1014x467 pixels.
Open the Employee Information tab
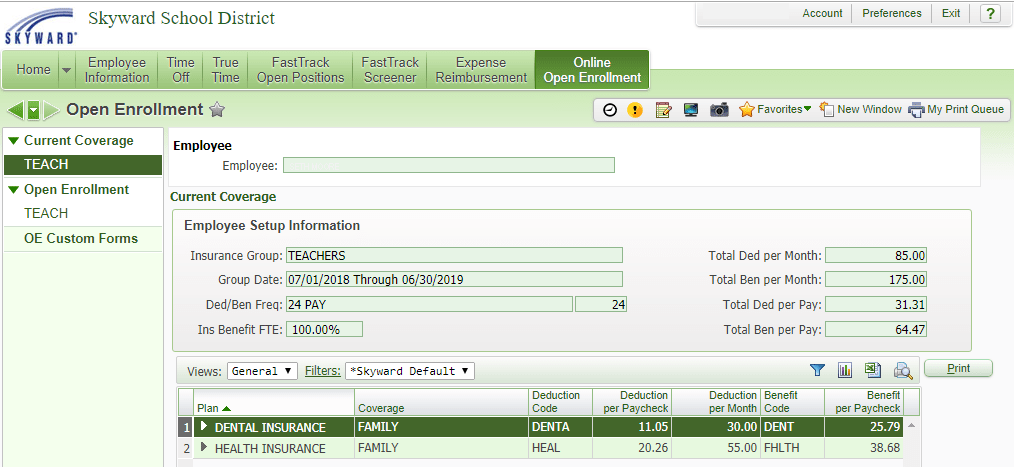(x=117, y=70)
